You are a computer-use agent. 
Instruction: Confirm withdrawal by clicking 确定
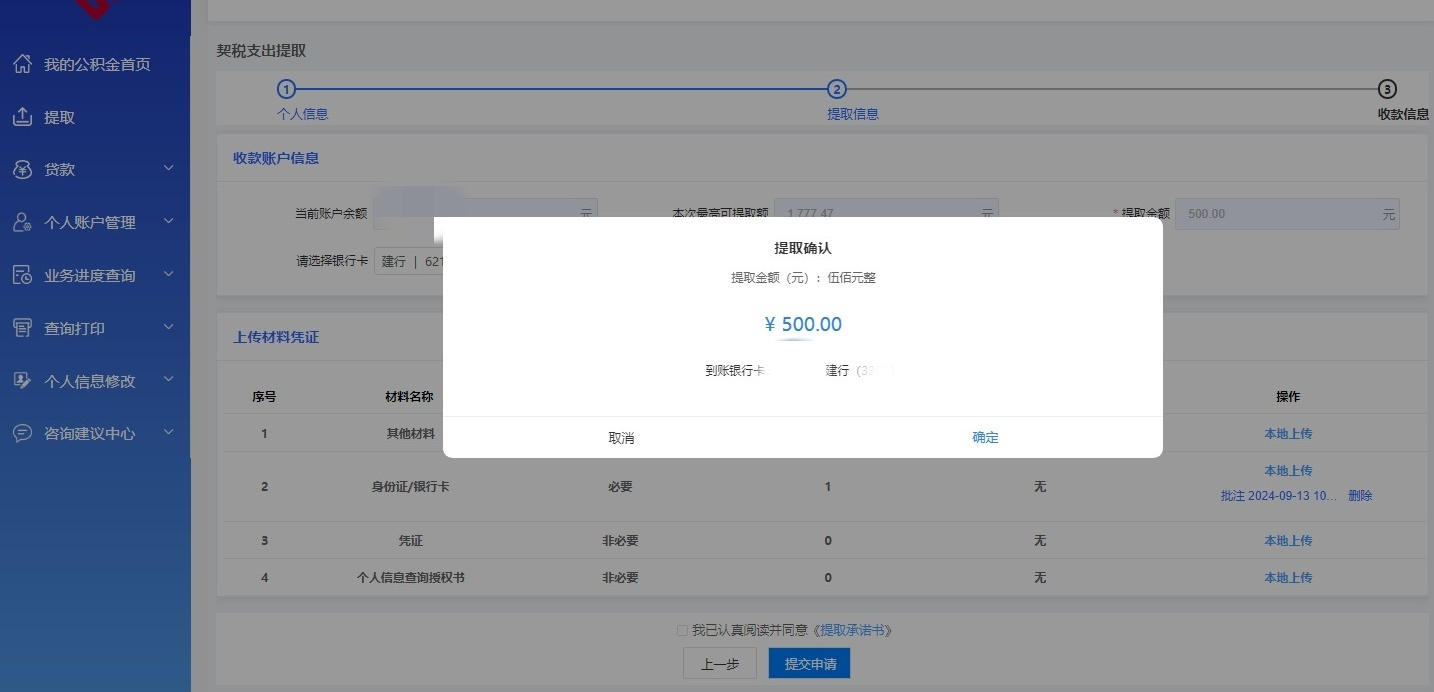point(985,437)
